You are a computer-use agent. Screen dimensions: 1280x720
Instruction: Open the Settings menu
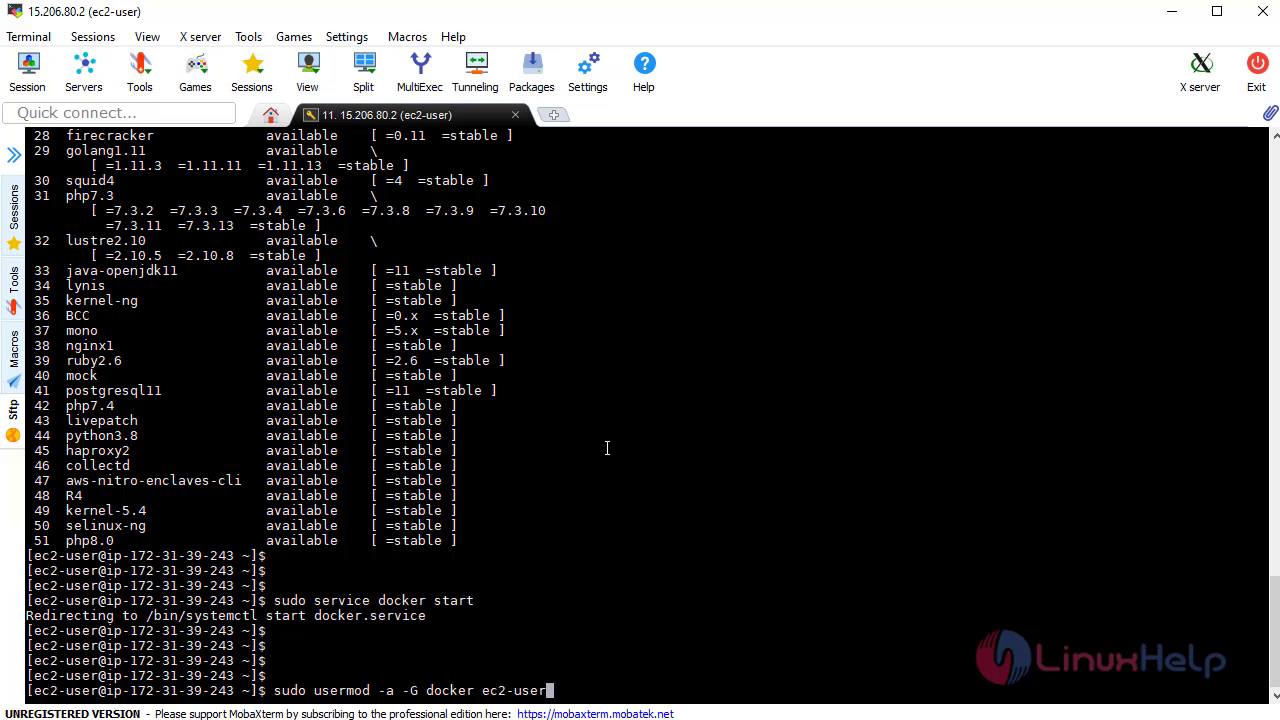point(347,36)
